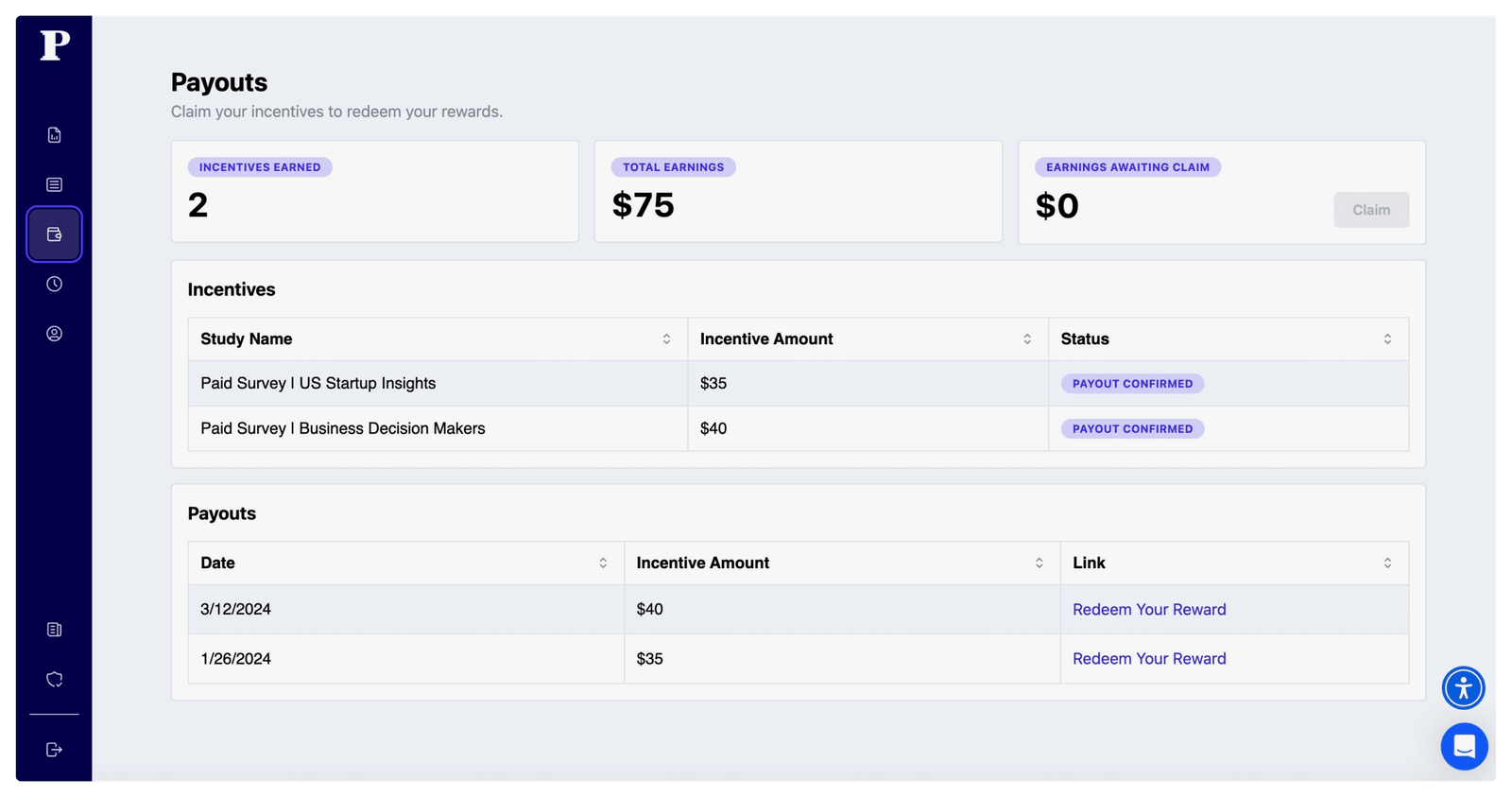Click the log out icon in sidebar

54,750
